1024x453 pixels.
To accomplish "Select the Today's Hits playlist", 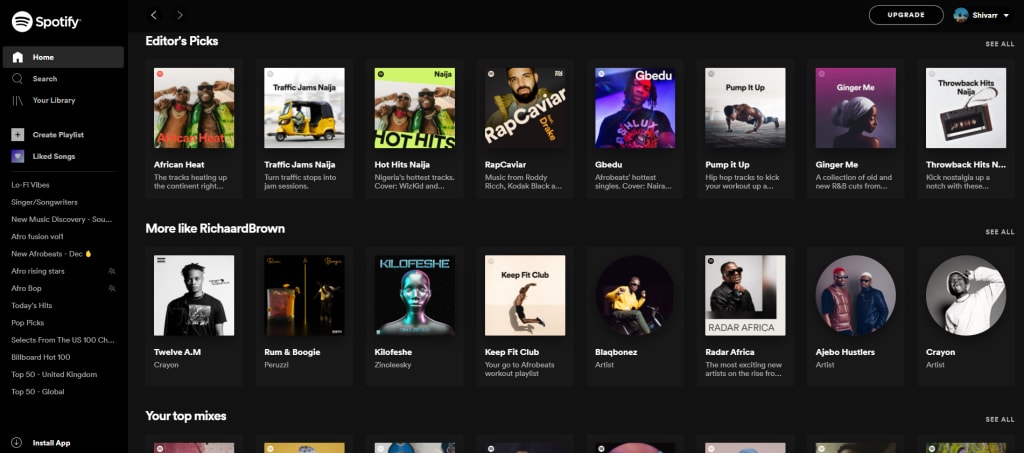I will [x=31, y=305].
